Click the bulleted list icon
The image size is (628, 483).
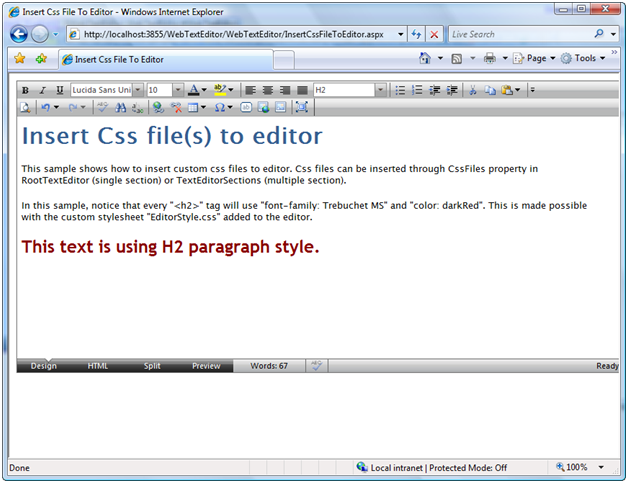coord(400,90)
